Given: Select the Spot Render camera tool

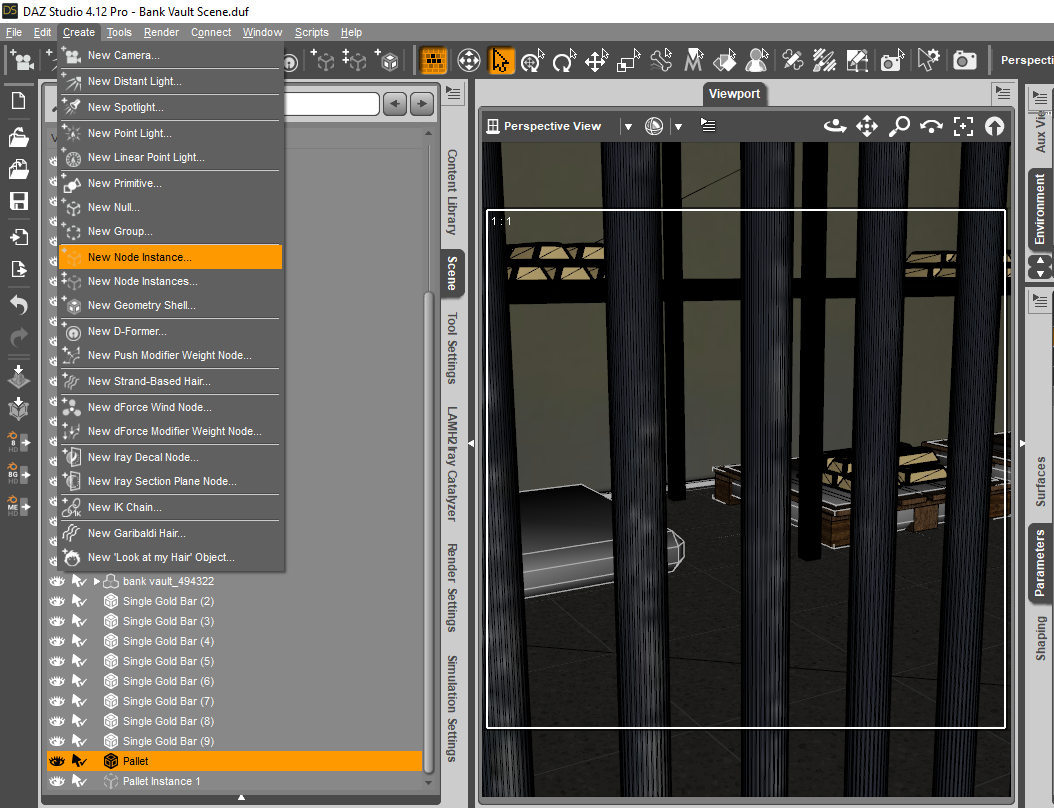Looking at the screenshot, I should (893, 60).
